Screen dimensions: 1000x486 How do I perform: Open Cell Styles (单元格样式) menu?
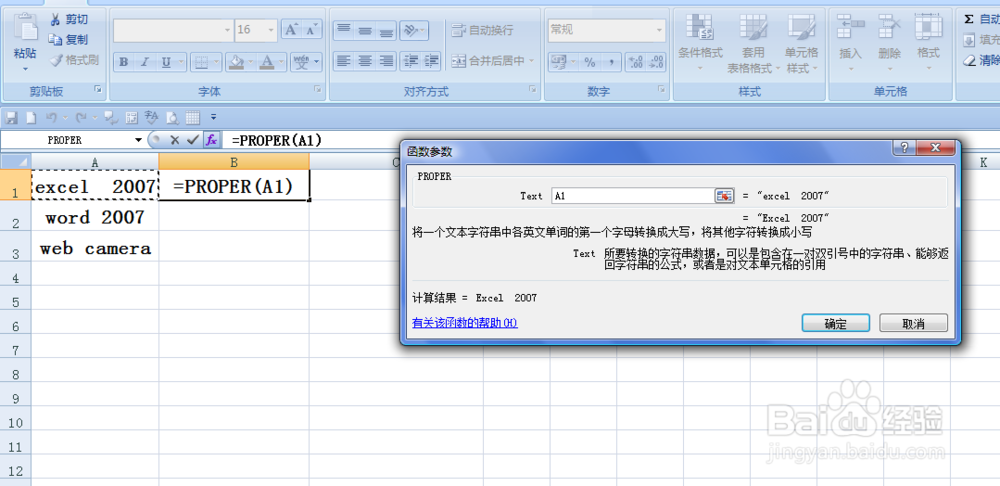click(x=801, y=43)
